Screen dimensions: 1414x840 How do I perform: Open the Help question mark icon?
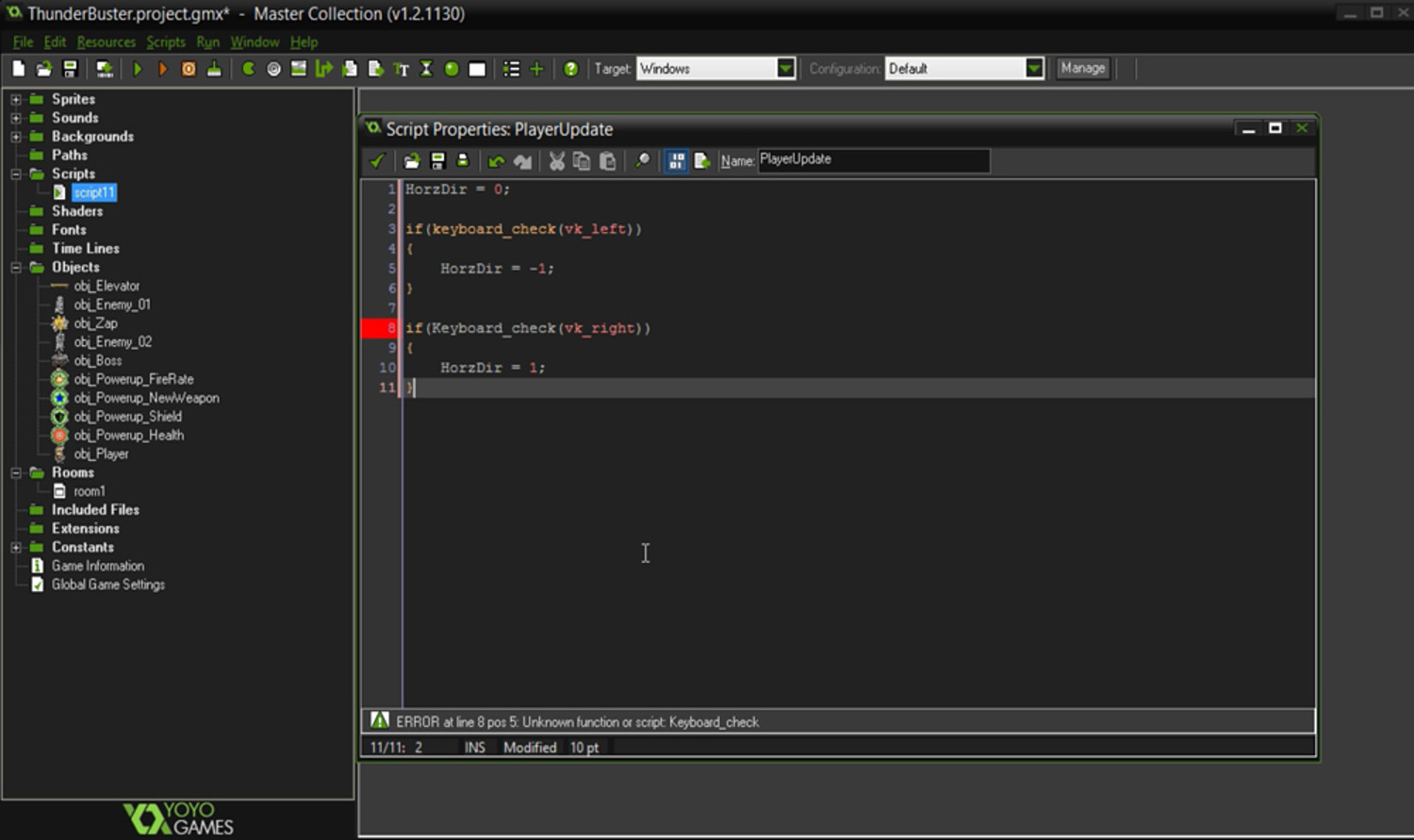570,68
